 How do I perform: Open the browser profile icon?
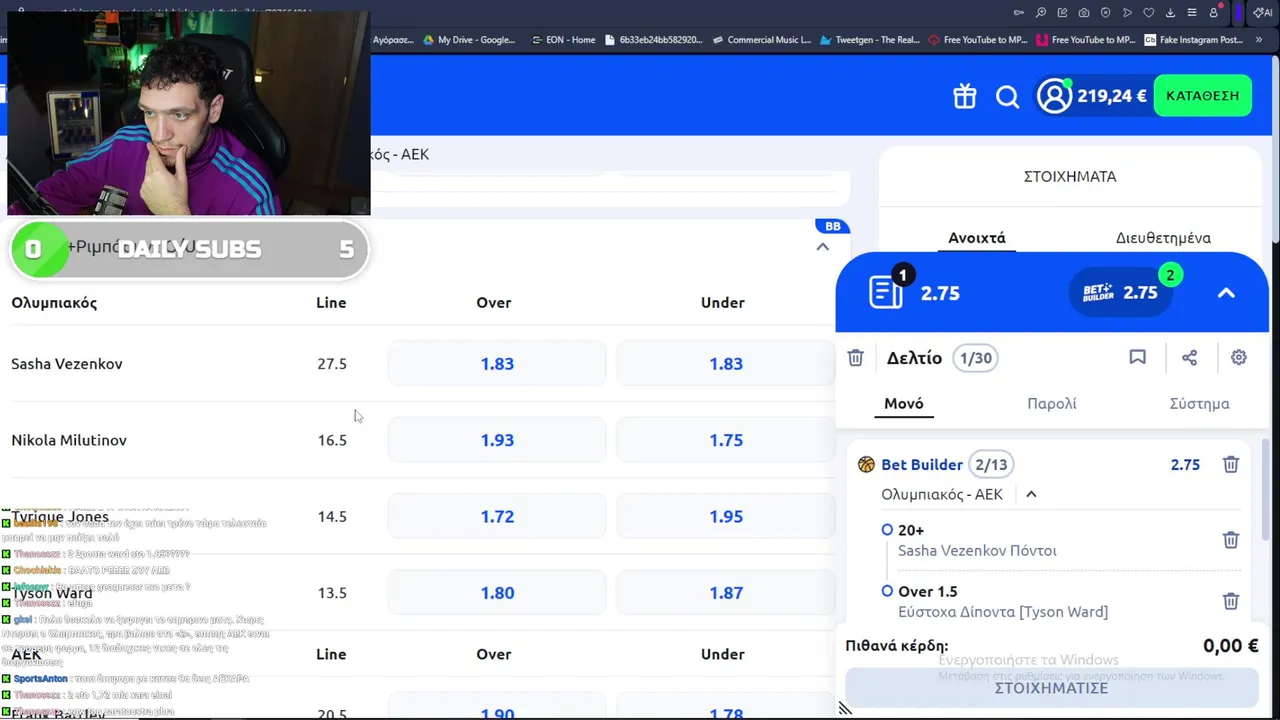pyautogui.click(x=1215, y=13)
